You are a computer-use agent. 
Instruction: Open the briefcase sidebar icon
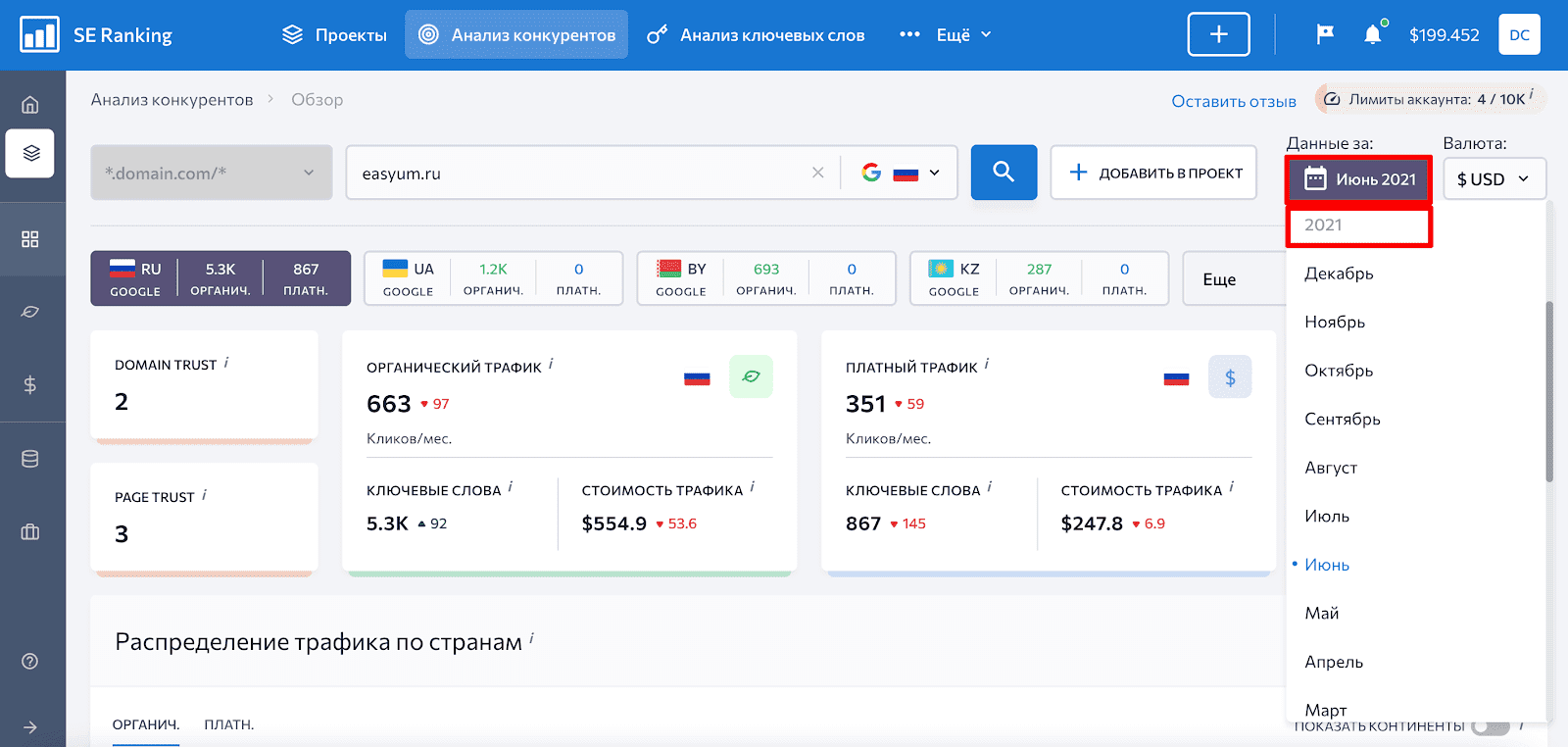tap(30, 532)
